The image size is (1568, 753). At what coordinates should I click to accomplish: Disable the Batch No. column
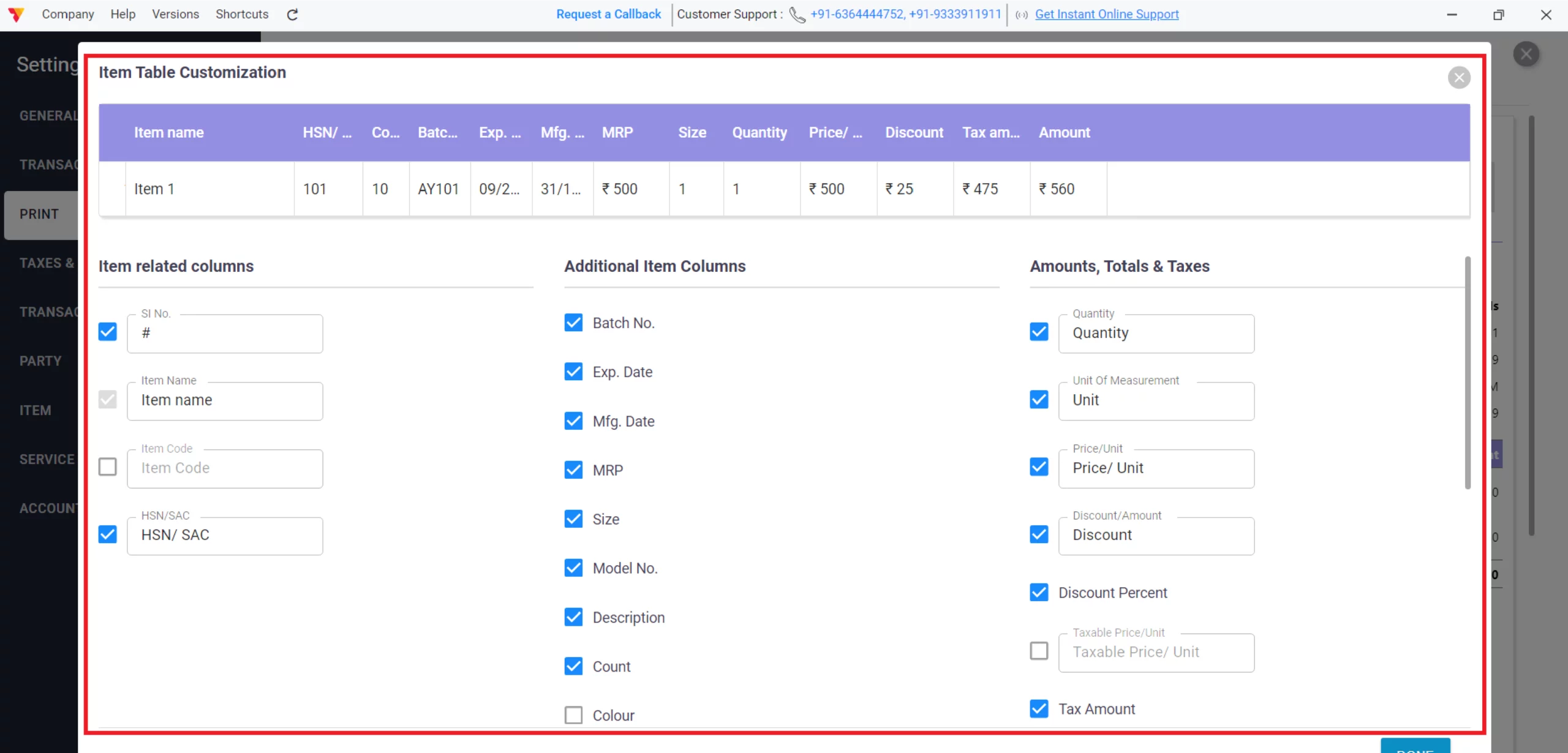574,322
